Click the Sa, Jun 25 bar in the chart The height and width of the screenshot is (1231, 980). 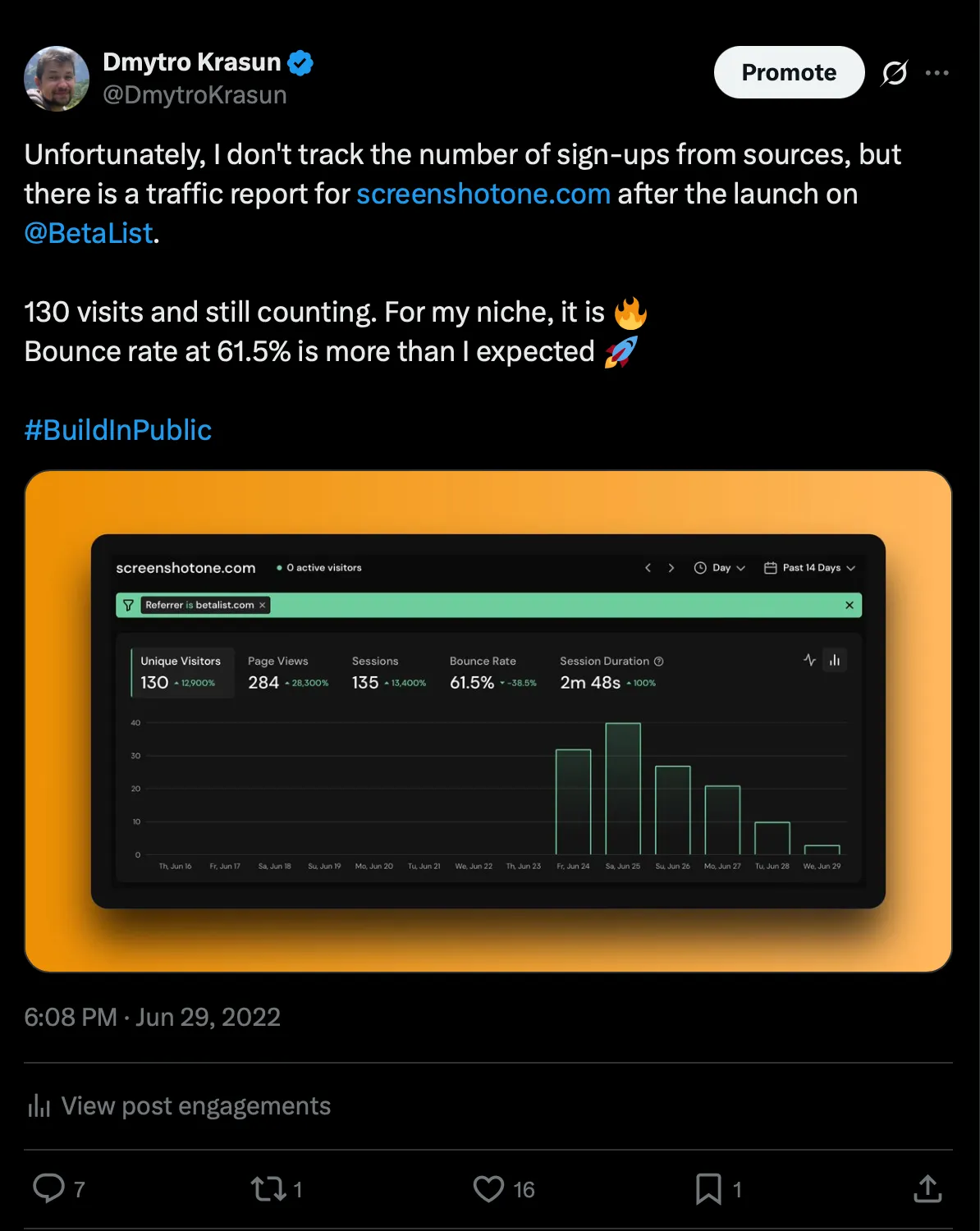(622, 788)
